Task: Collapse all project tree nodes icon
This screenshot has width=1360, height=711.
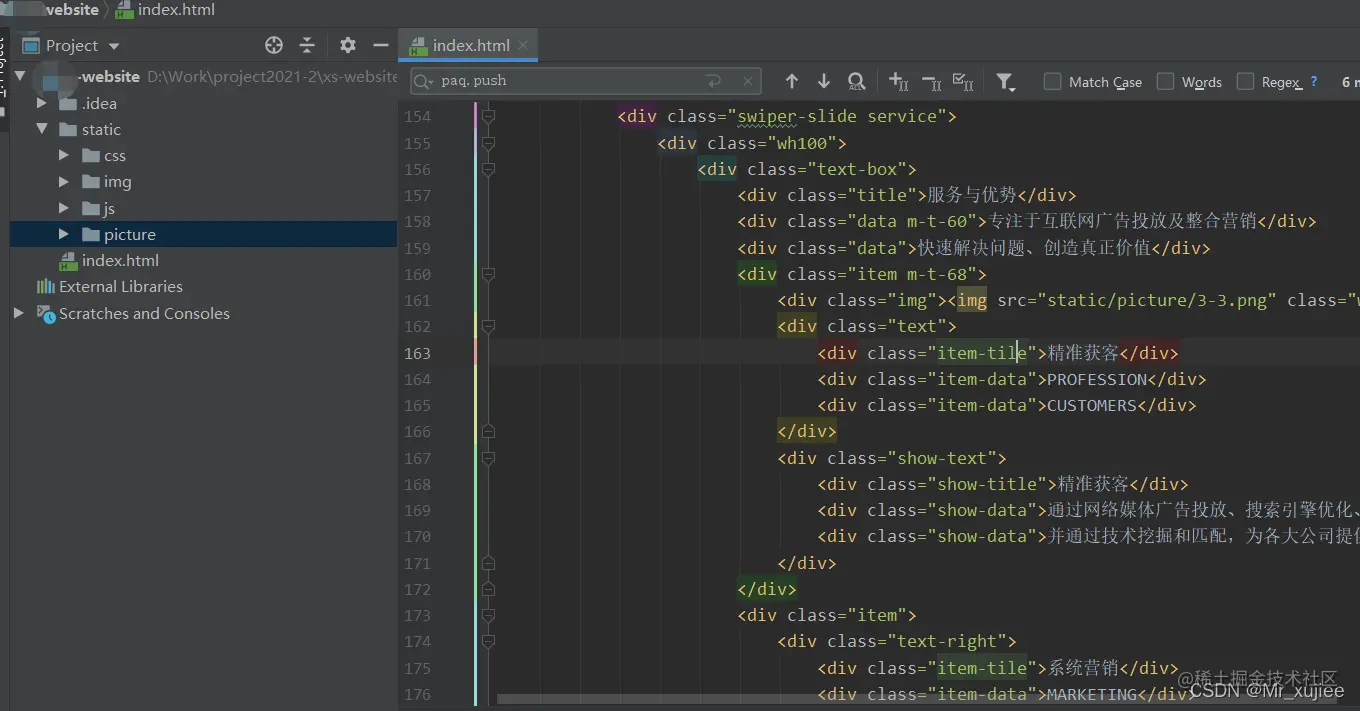Action: point(307,45)
